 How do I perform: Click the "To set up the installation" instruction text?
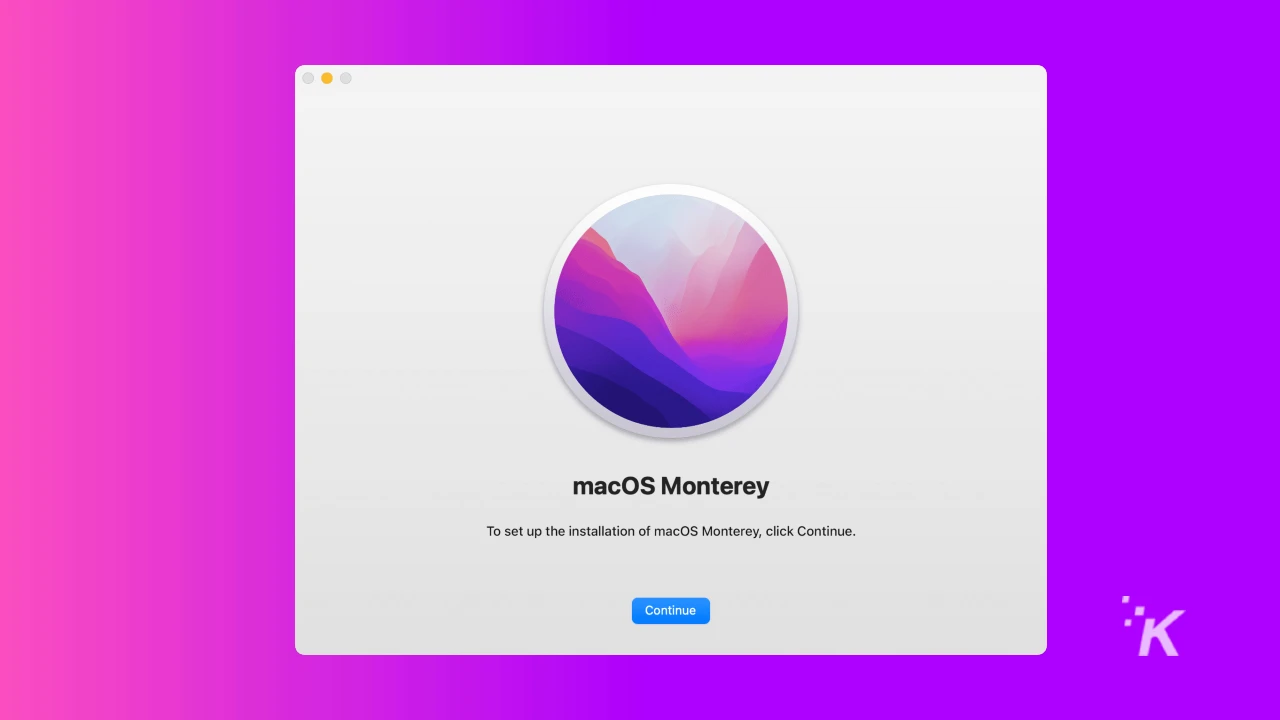[x=671, y=531]
